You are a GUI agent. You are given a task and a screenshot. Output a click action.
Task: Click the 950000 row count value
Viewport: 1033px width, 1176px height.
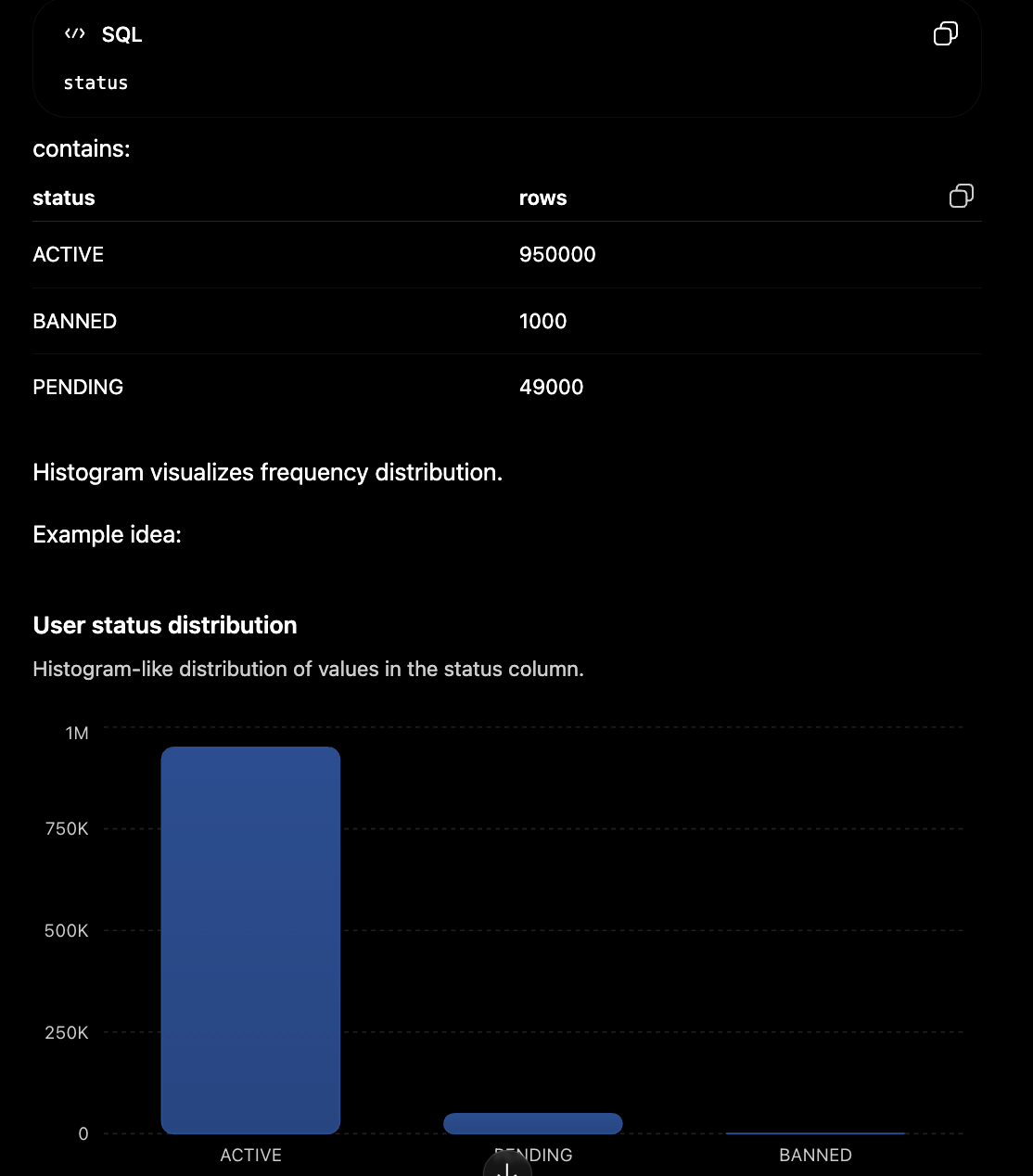pyautogui.click(x=557, y=254)
